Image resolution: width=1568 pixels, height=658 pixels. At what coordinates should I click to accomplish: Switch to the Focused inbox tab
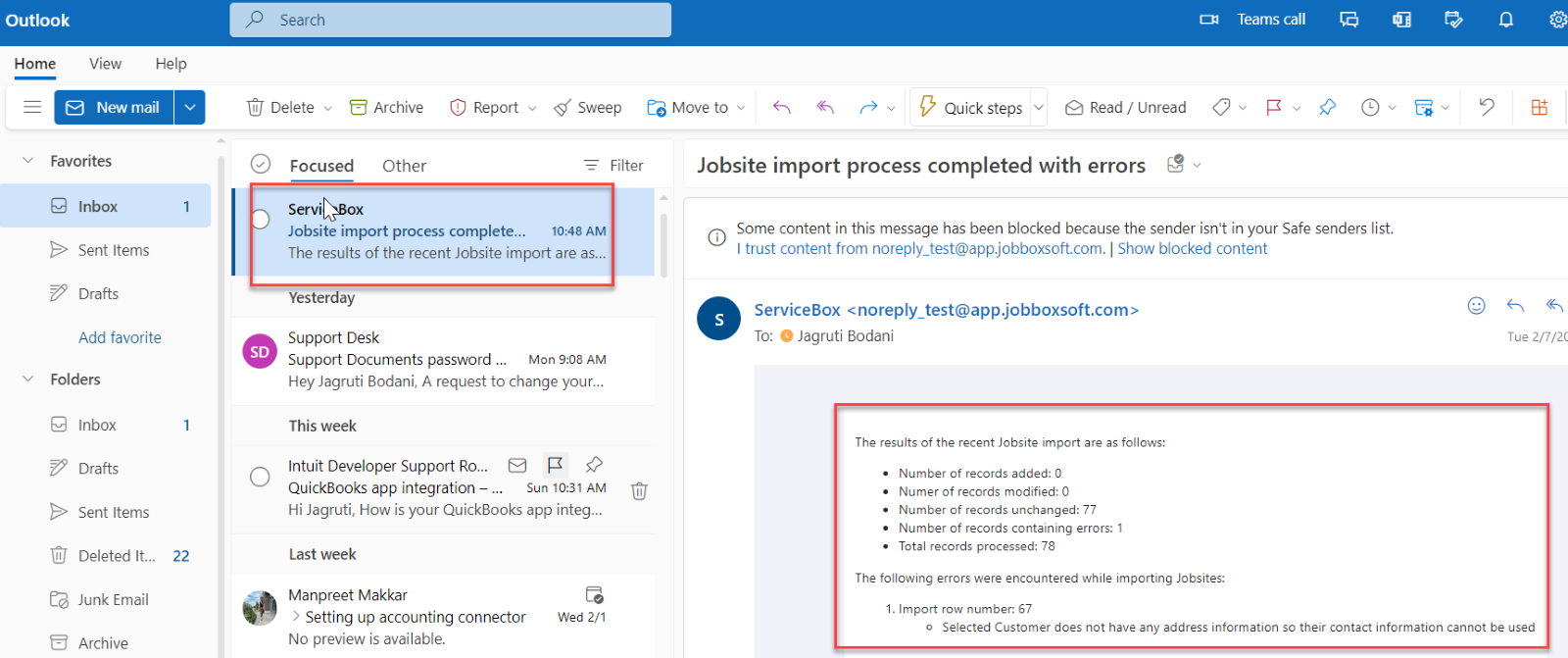tap(321, 166)
